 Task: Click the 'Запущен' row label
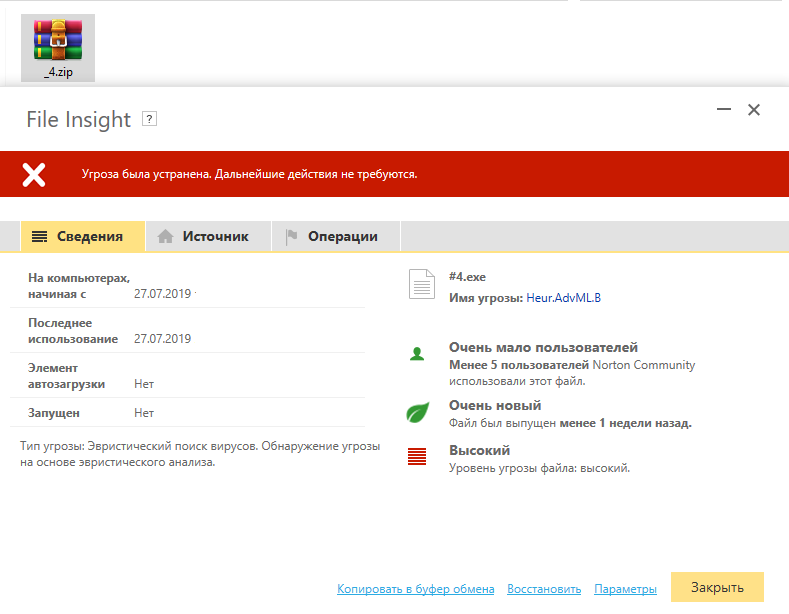(54, 413)
